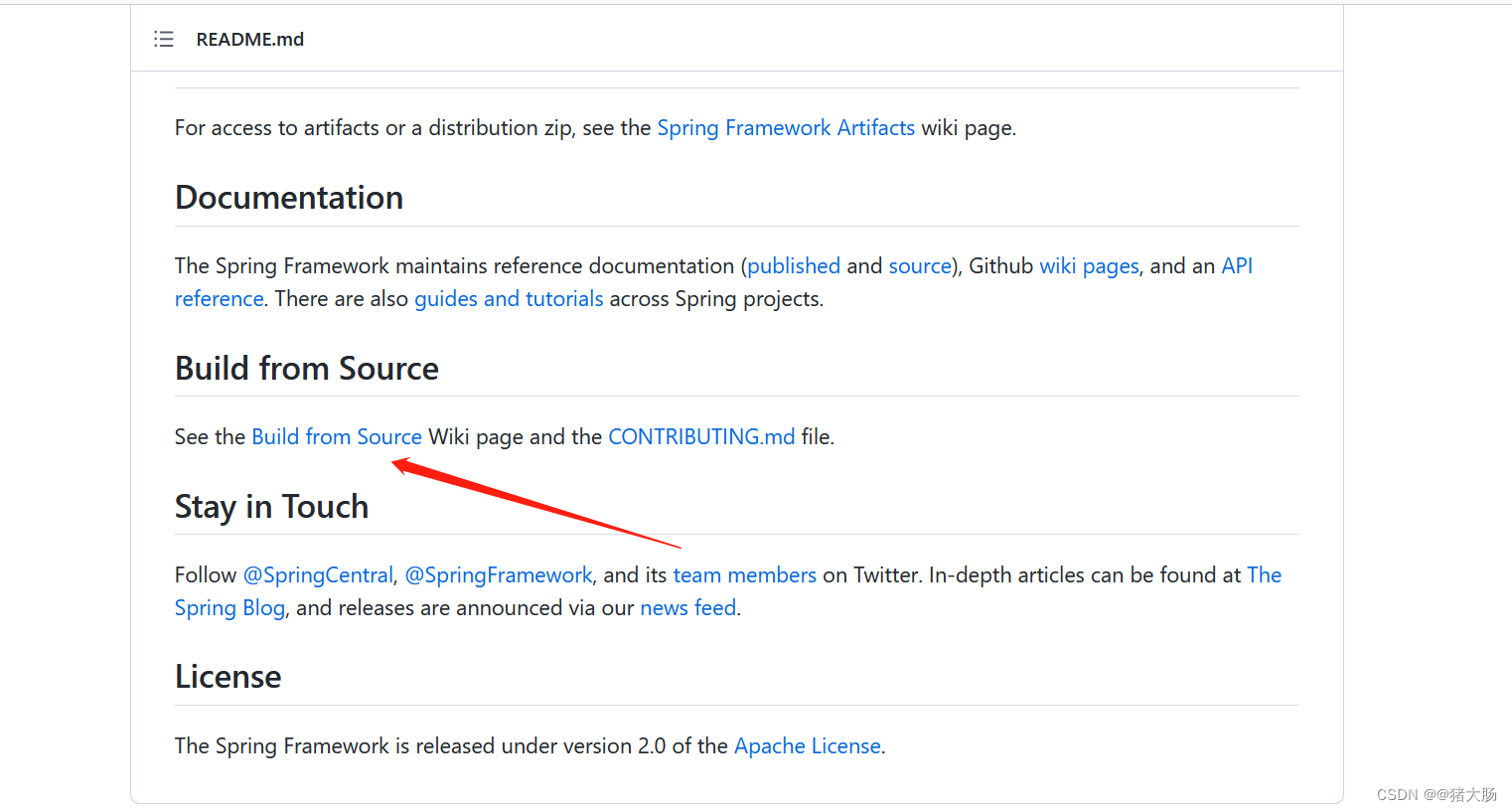Viewport: 1512px width, 812px height.
Task: Open the Apache License link
Action: point(808,746)
